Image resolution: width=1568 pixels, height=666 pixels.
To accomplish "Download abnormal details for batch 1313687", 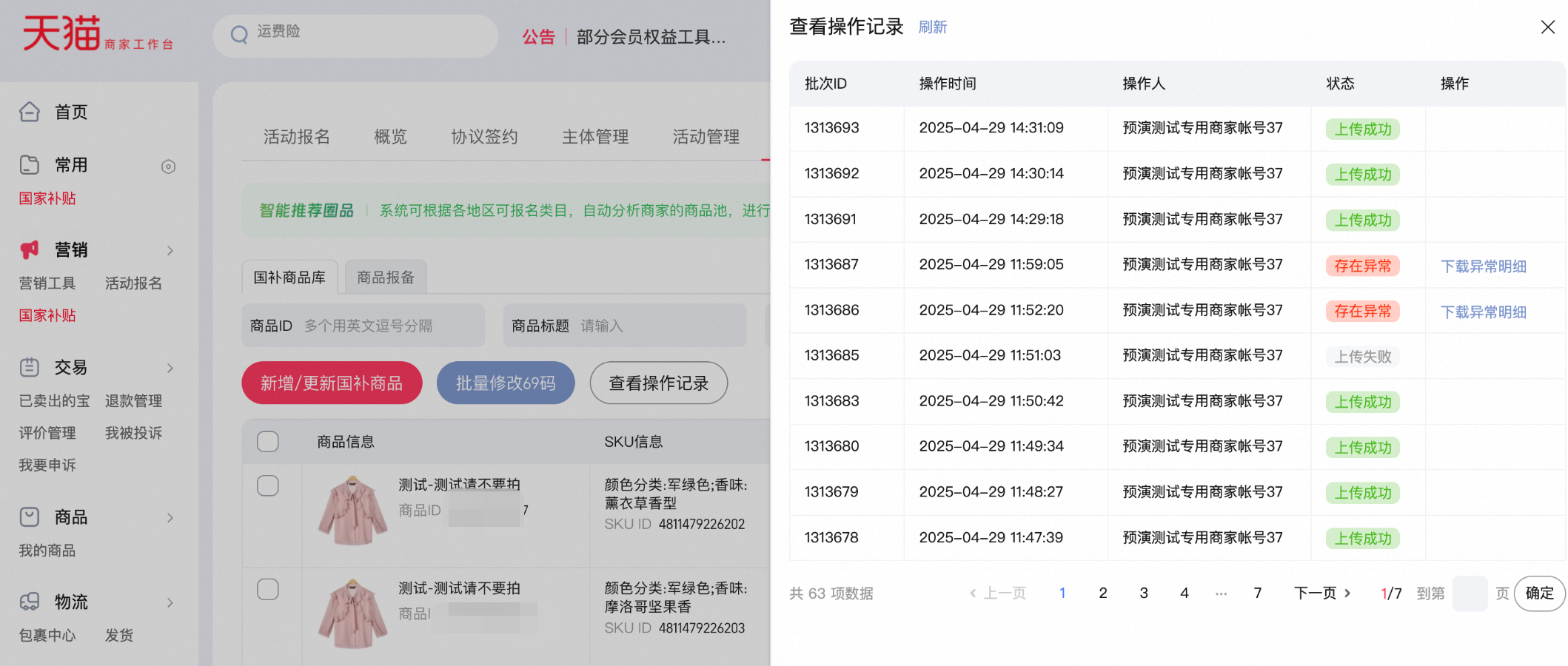I will 1484,266.
